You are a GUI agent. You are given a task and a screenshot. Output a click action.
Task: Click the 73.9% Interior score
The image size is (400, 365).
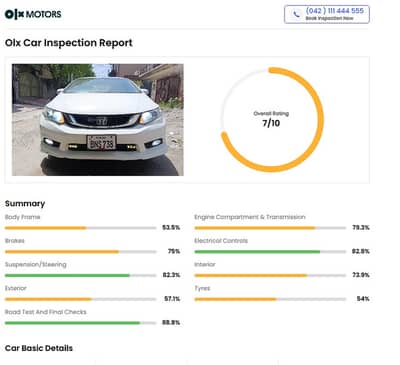coord(361,275)
